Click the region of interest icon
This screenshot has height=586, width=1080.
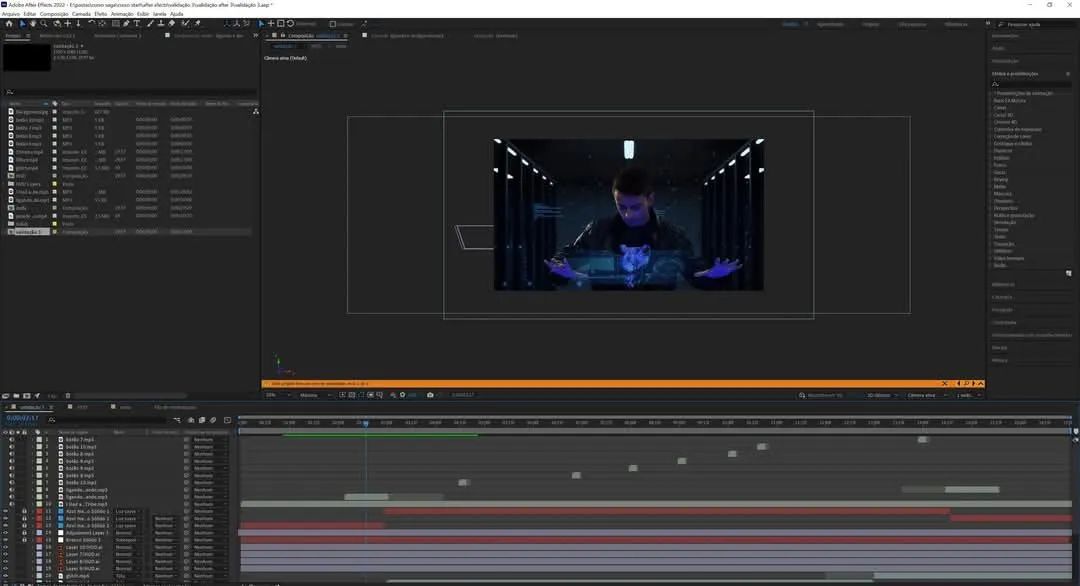tap(371, 395)
